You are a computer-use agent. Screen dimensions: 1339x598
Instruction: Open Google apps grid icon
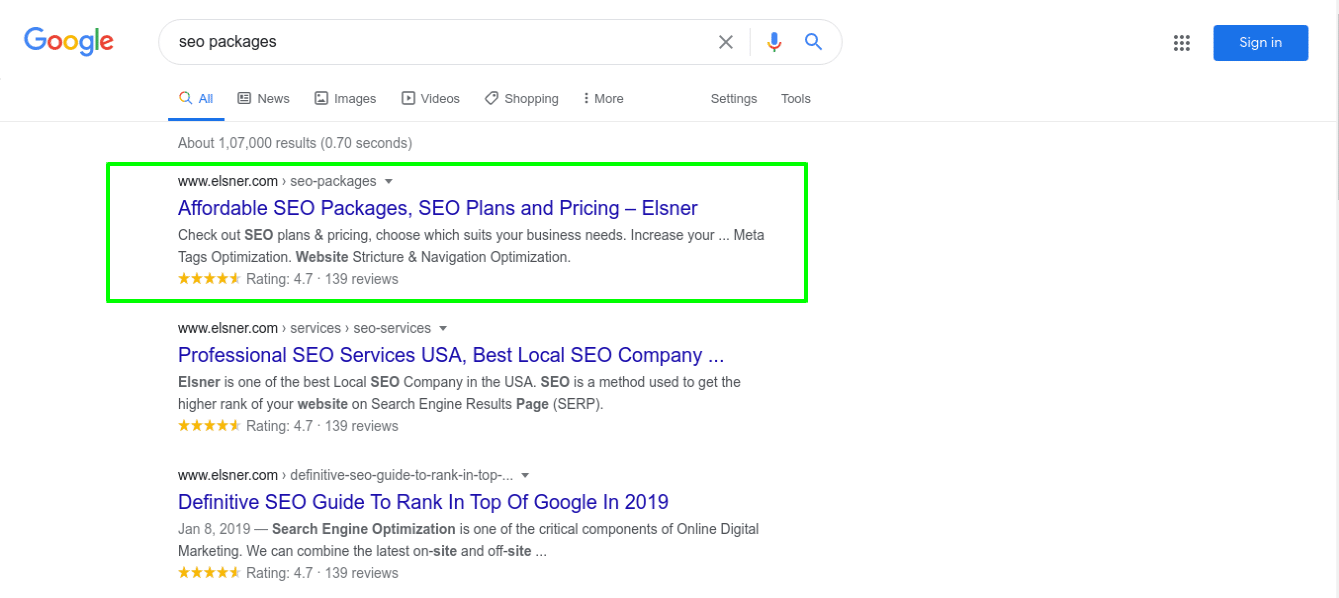[1181, 43]
